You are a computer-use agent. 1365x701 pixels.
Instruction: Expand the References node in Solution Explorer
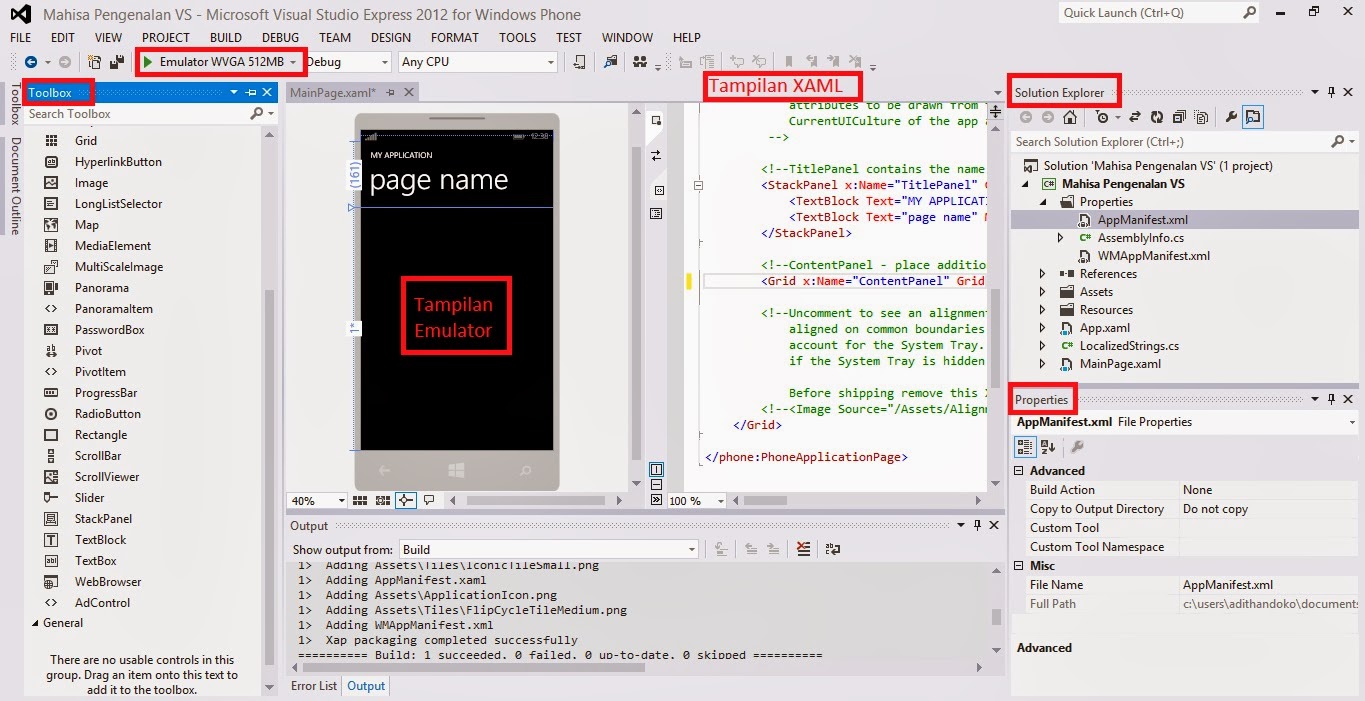click(x=1044, y=273)
